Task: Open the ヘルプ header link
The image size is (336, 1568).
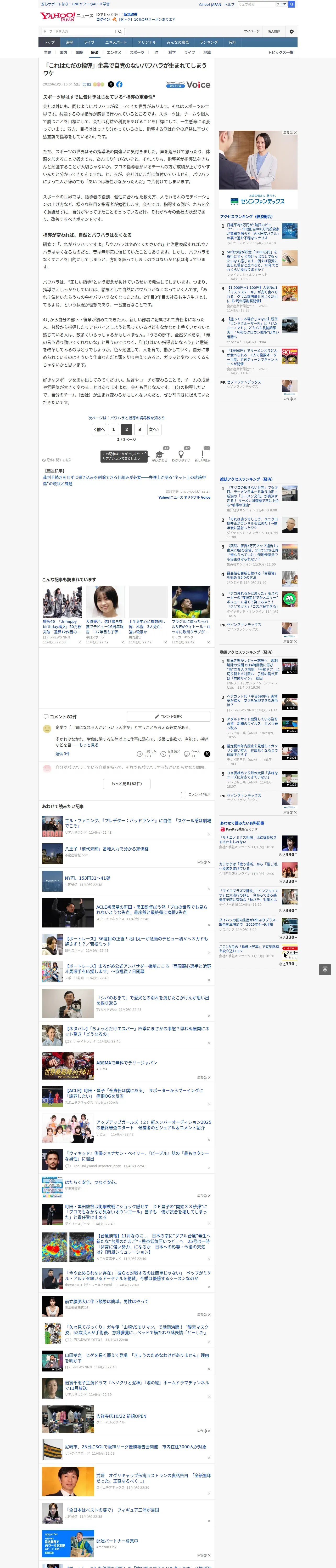Action: click(229, 4)
